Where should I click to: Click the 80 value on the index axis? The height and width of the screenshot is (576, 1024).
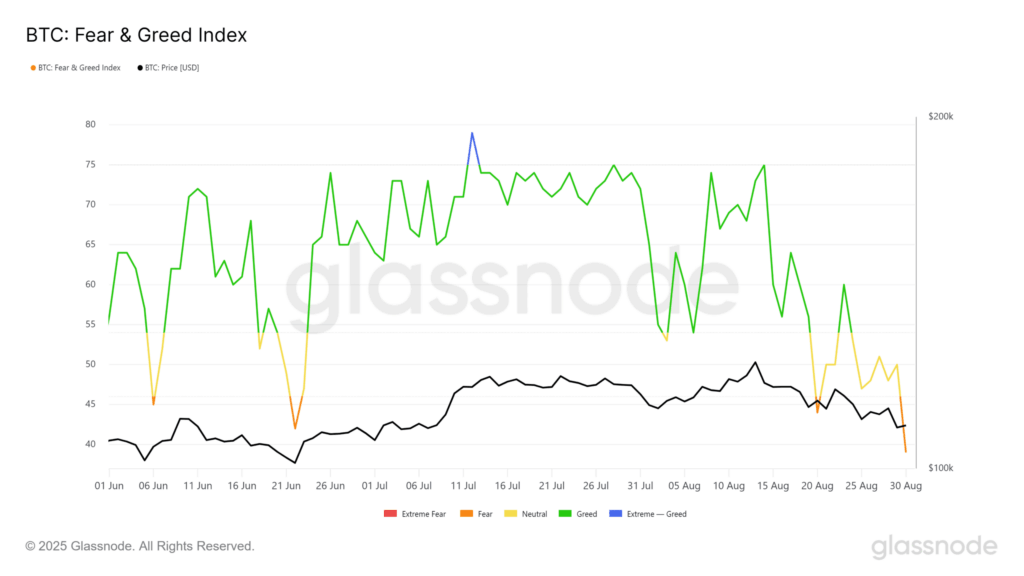click(x=91, y=125)
